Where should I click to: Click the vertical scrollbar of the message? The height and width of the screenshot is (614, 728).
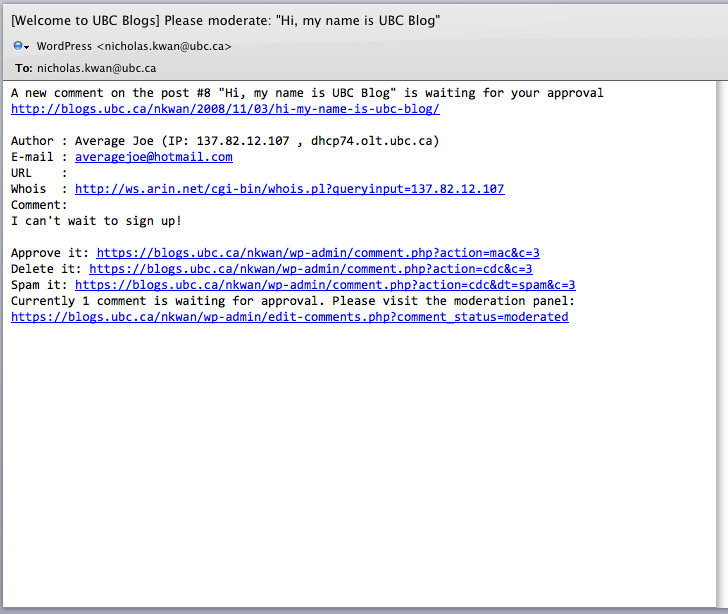click(722, 344)
